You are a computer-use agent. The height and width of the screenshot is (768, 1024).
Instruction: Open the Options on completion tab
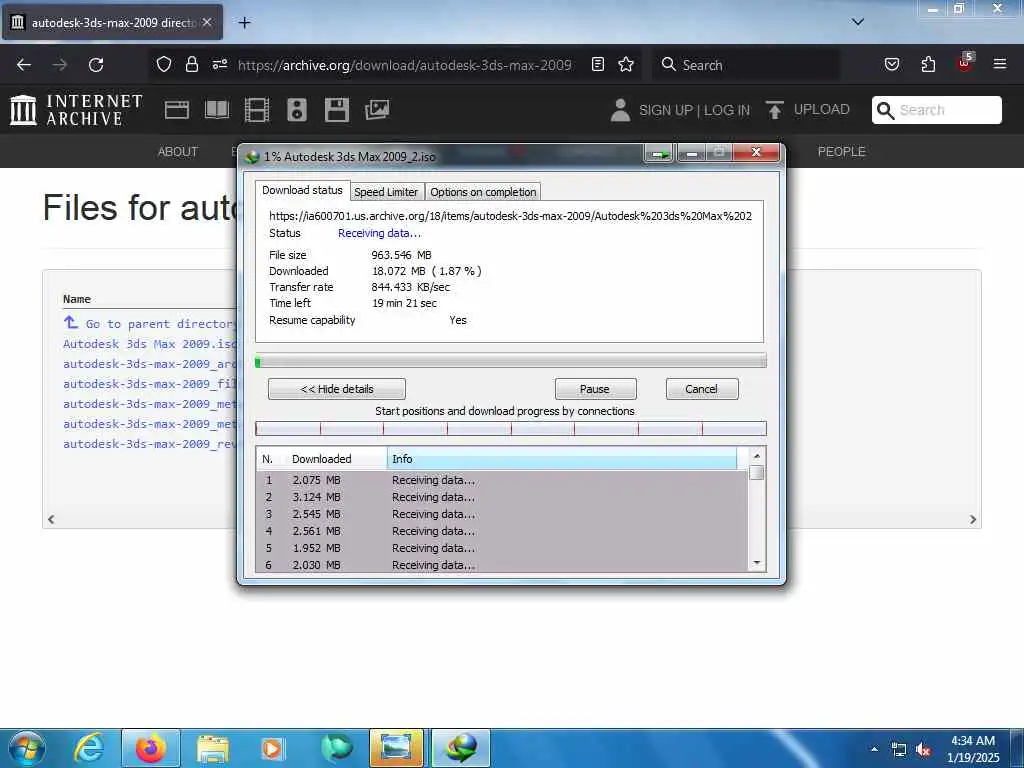point(483,192)
